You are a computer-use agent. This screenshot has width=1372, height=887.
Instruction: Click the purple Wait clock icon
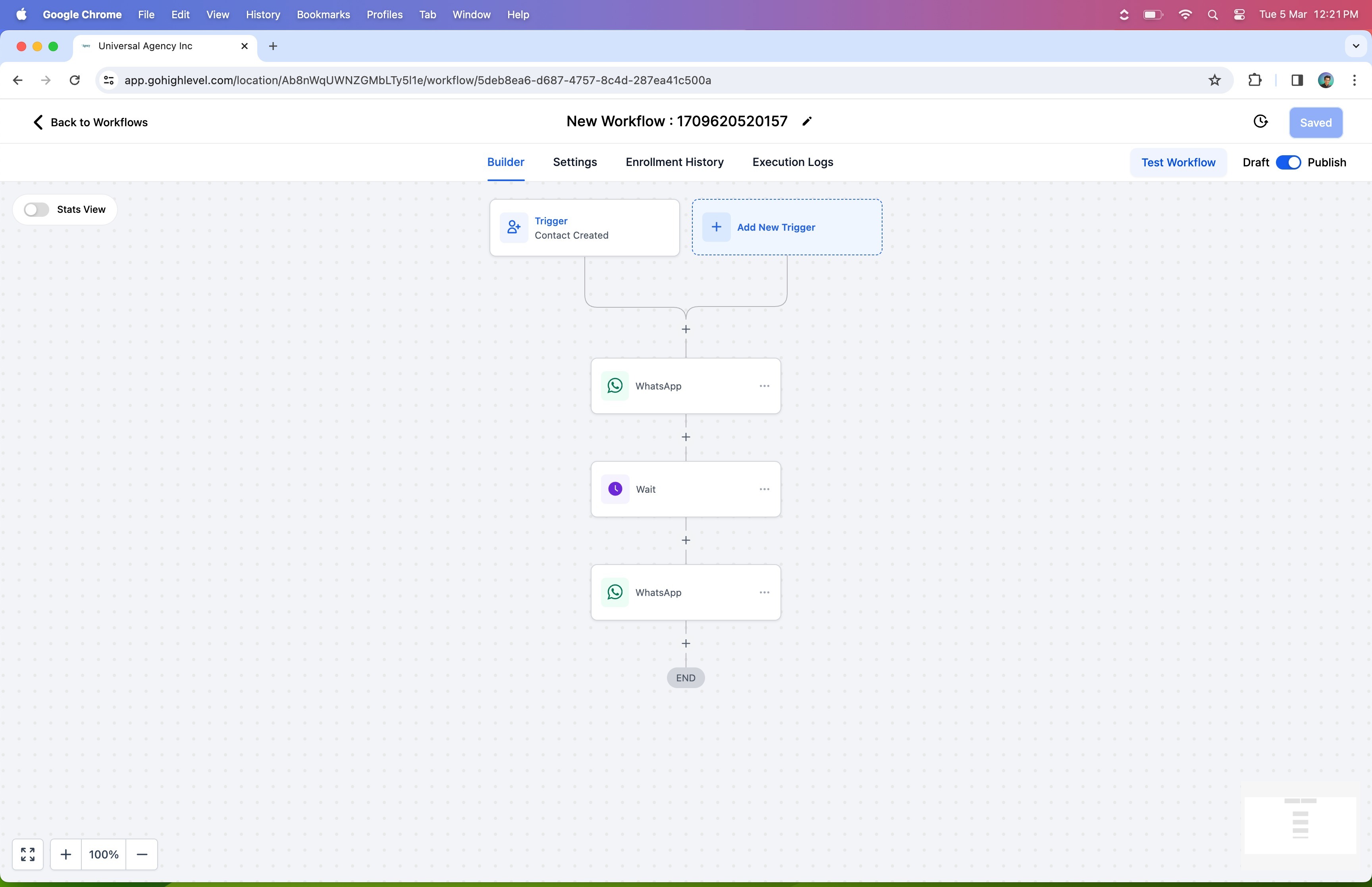tap(615, 489)
